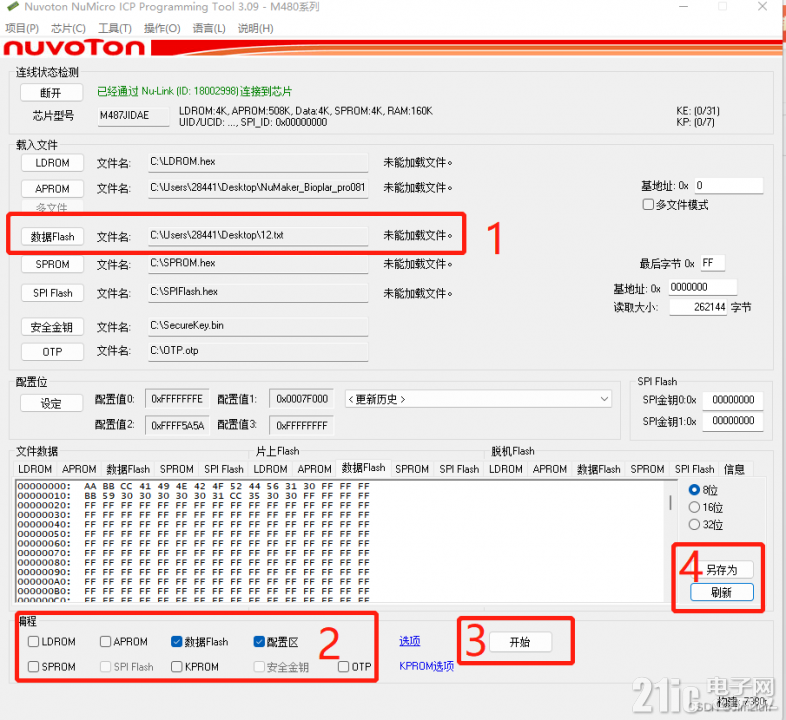Click the C:\OTP.otp path field
Image resolution: width=786 pixels, height=720 pixels.
pyautogui.click(x=258, y=351)
